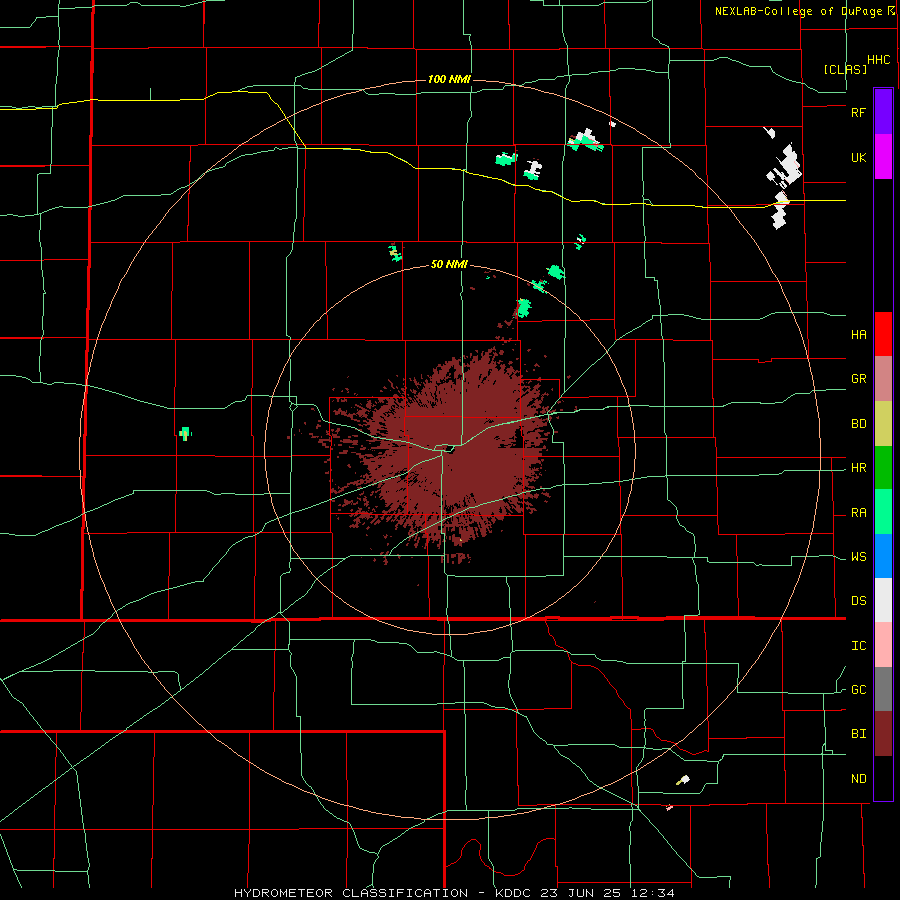Click the BI legend label
The height and width of the screenshot is (900, 900).
click(858, 734)
